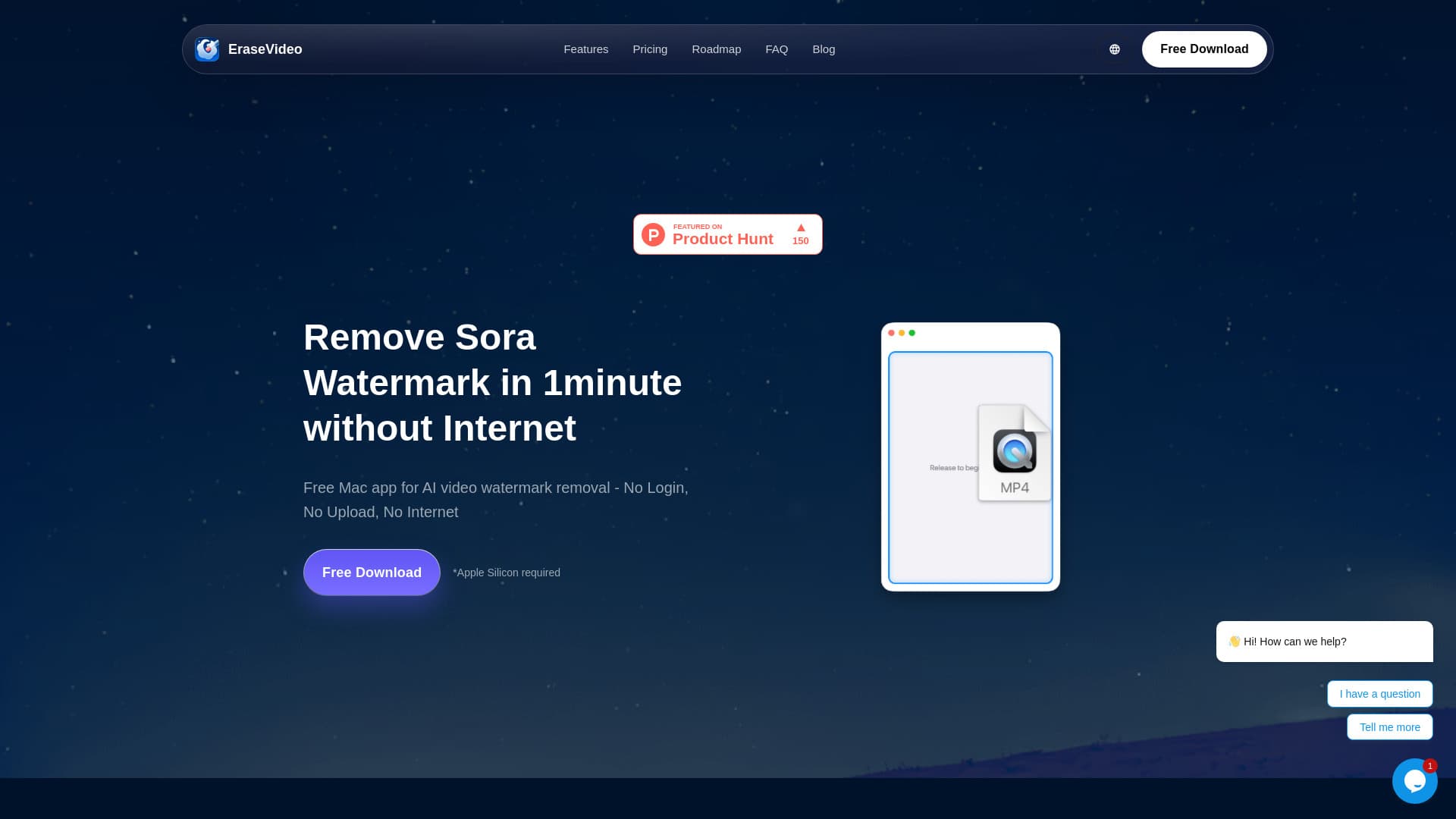Open the Pricing page from navigation
Screen dimensions: 1456x819
coord(650,49)
